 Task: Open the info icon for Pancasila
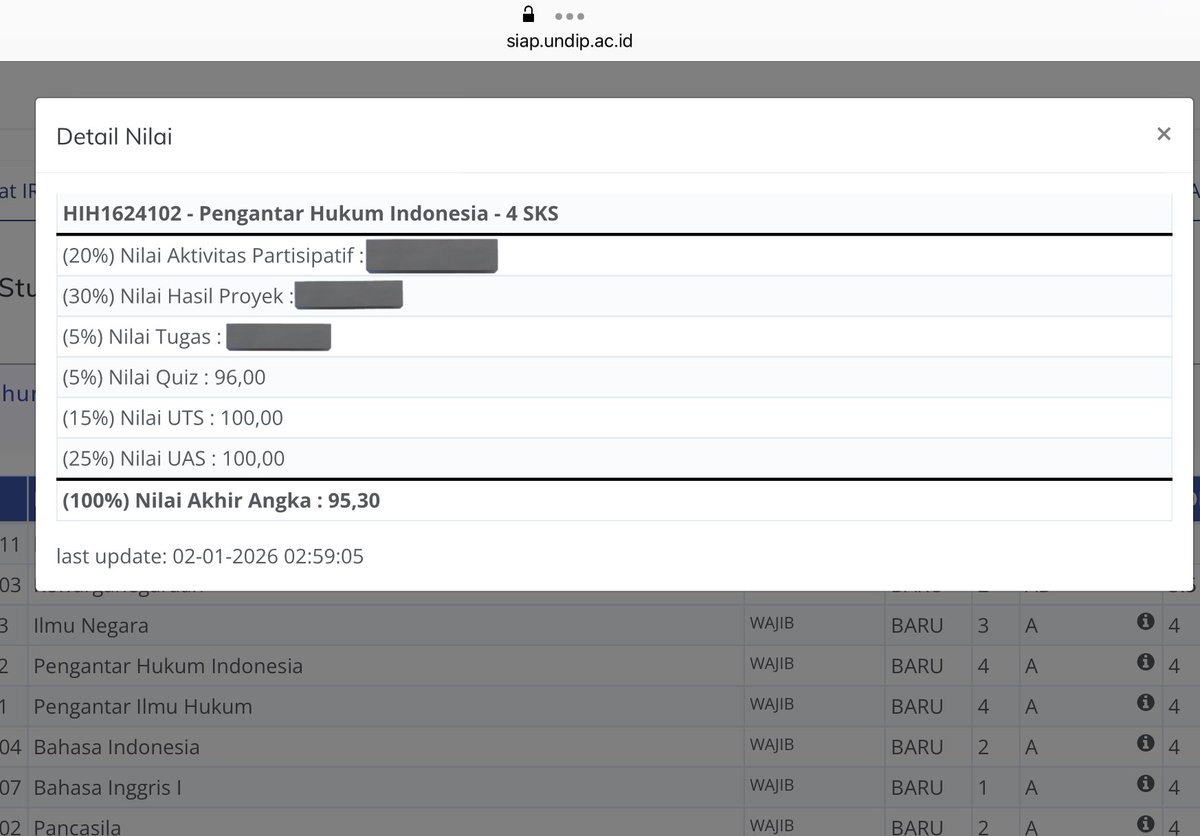(1146, 824)
